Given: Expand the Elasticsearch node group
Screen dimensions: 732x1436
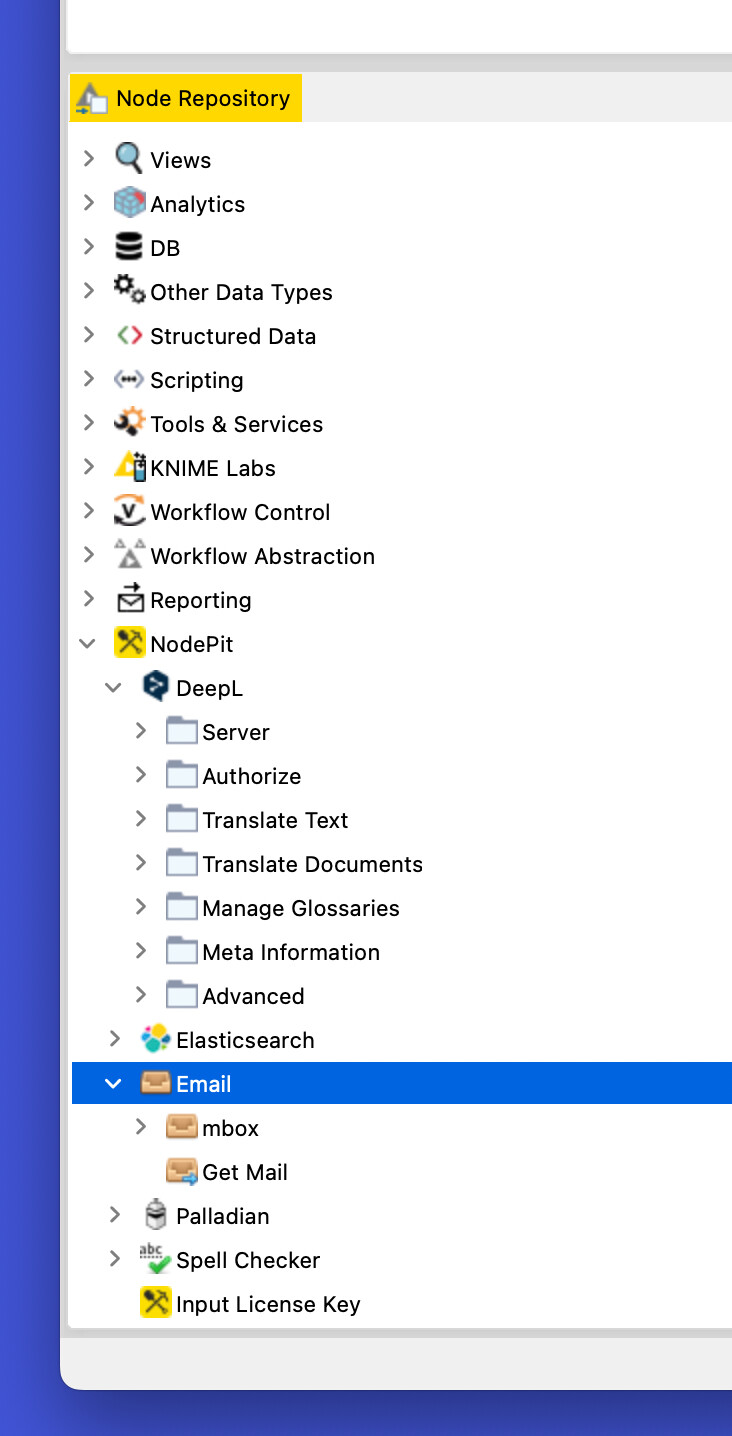Looking at the screenshot, I should click(115, 1038).
